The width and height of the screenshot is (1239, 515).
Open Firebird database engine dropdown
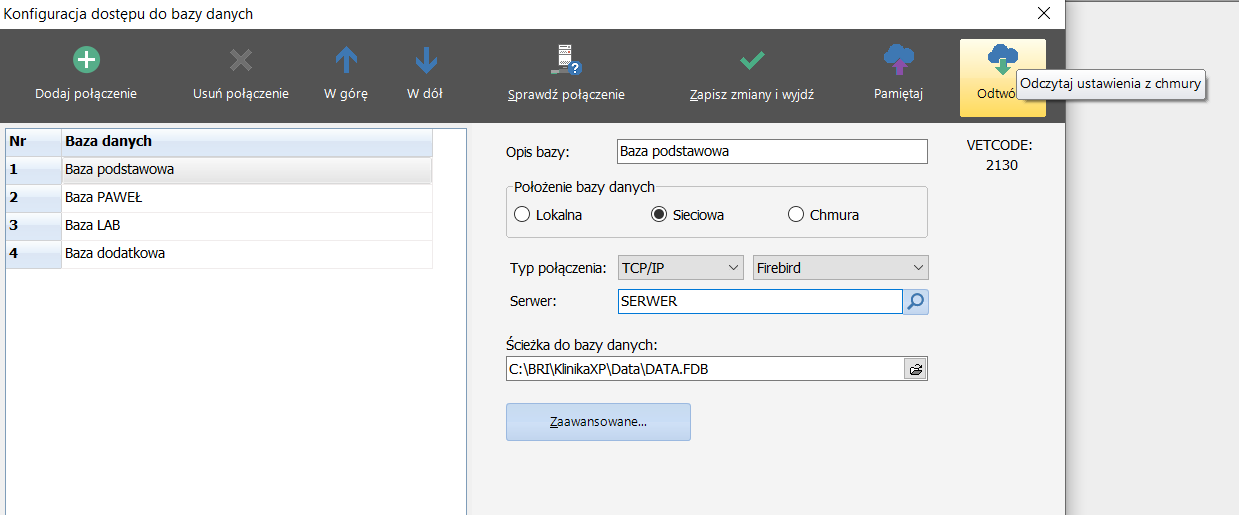click(x=840, y=268)
